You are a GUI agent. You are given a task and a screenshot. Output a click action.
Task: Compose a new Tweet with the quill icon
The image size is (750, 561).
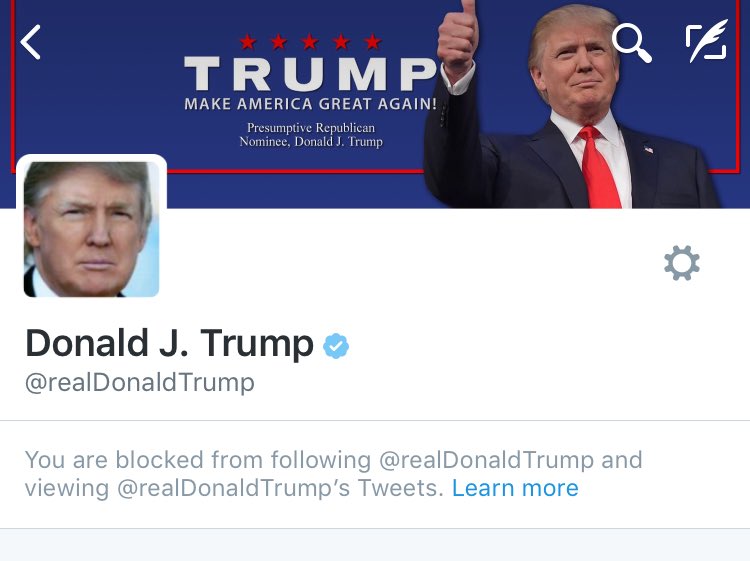pyautogui.click(x=706, y=41)
